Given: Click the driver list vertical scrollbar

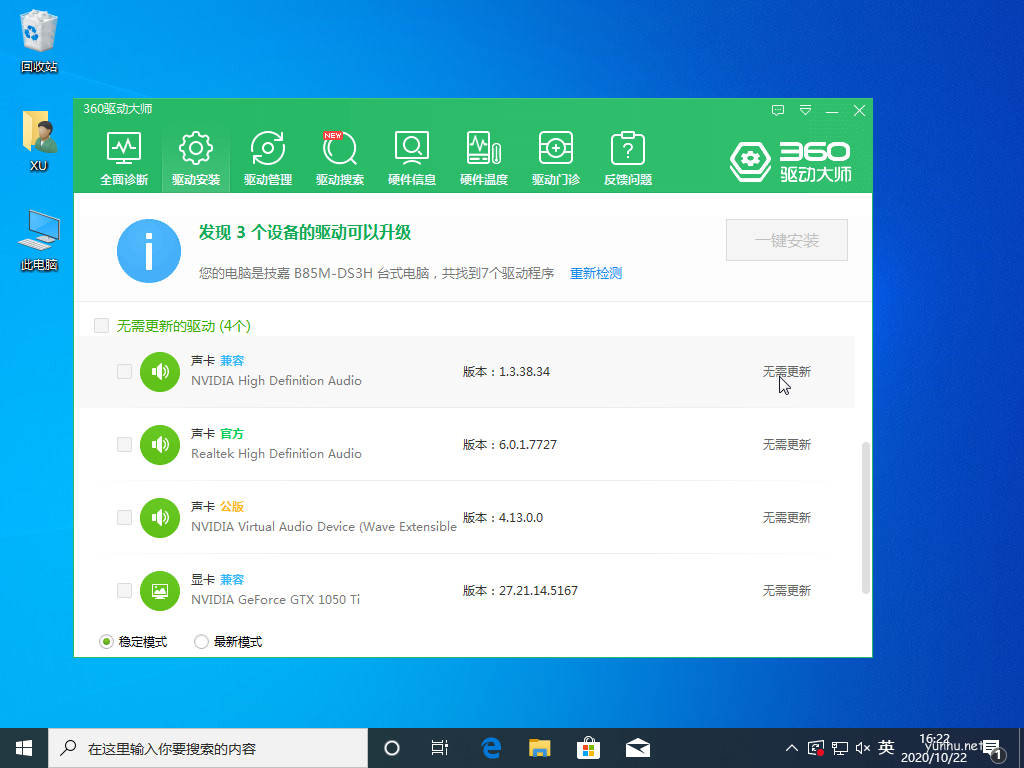Looking at the screenshot, I should coord(865,515).
